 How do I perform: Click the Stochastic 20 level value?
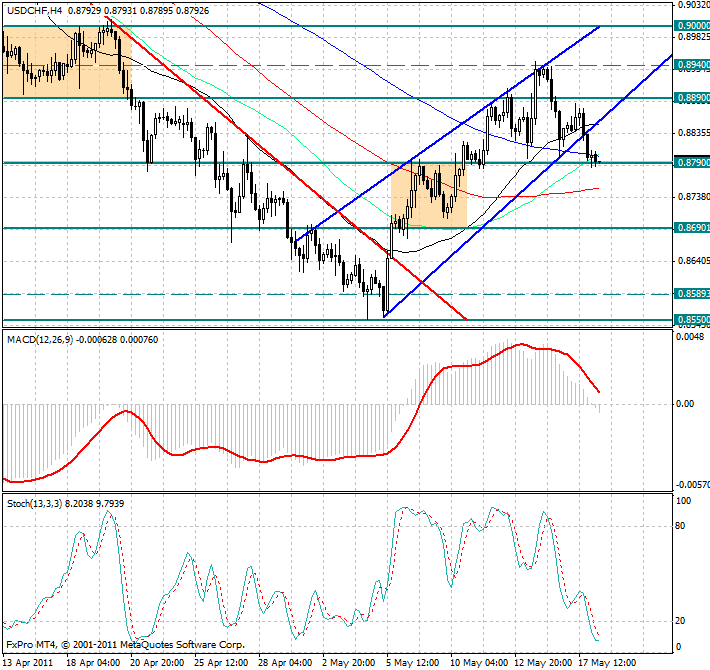coord(680,621)
